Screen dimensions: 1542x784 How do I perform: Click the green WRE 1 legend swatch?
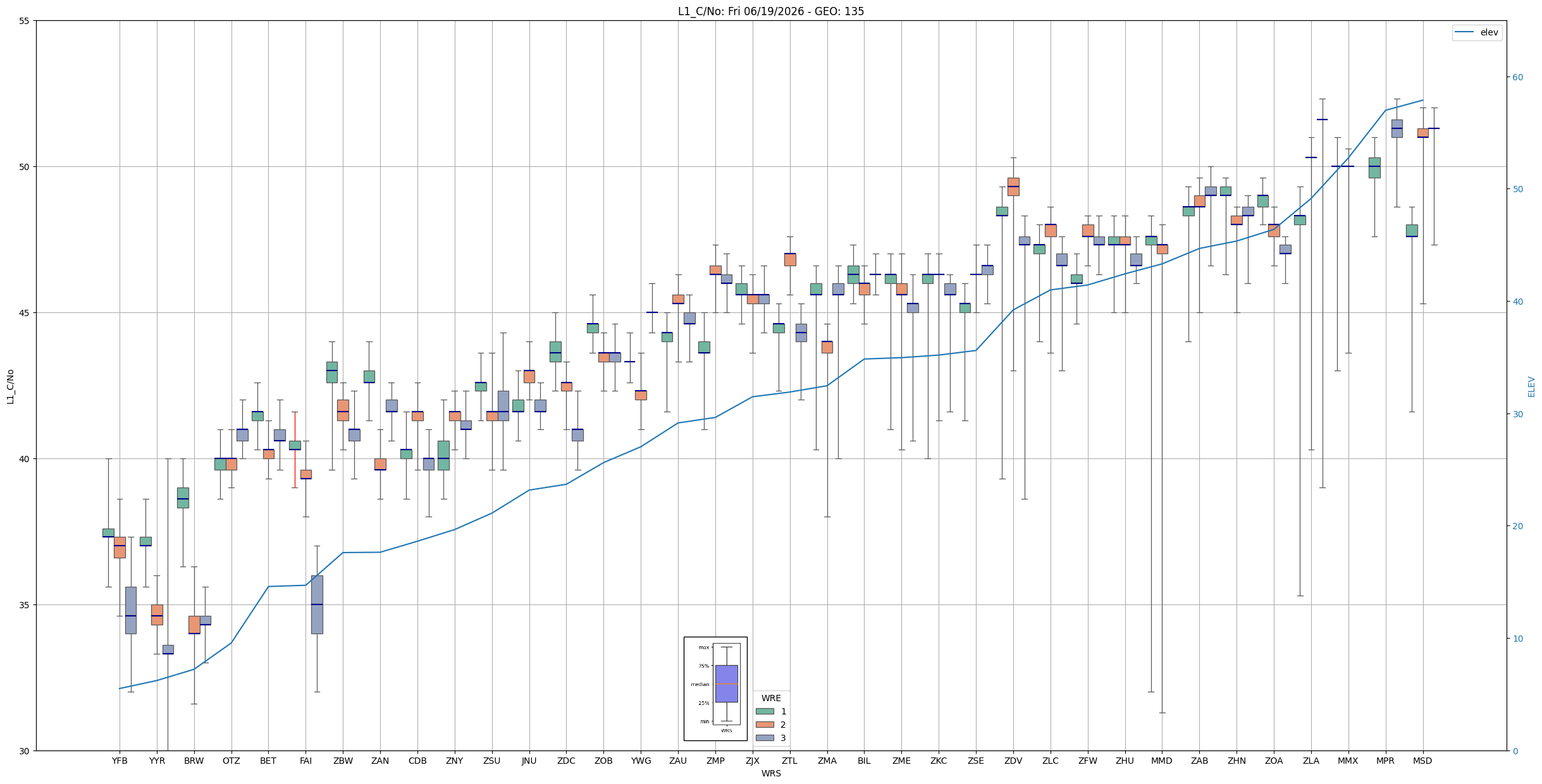pyautogui.click(x=765, y=711)
